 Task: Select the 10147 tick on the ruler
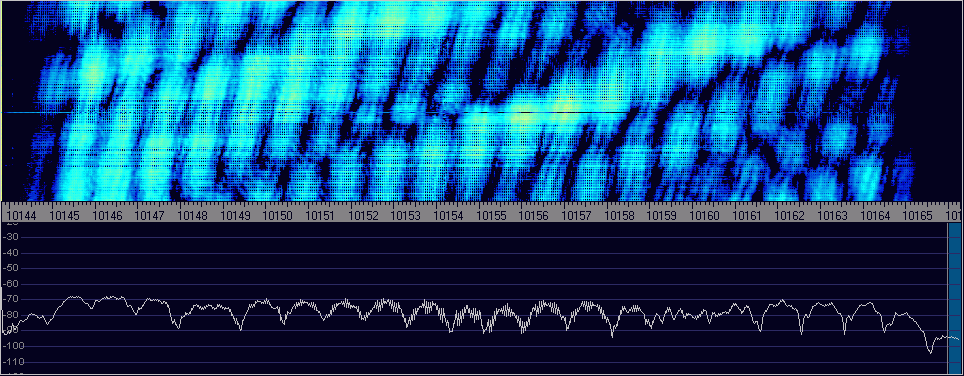click(x=149, y=216)
